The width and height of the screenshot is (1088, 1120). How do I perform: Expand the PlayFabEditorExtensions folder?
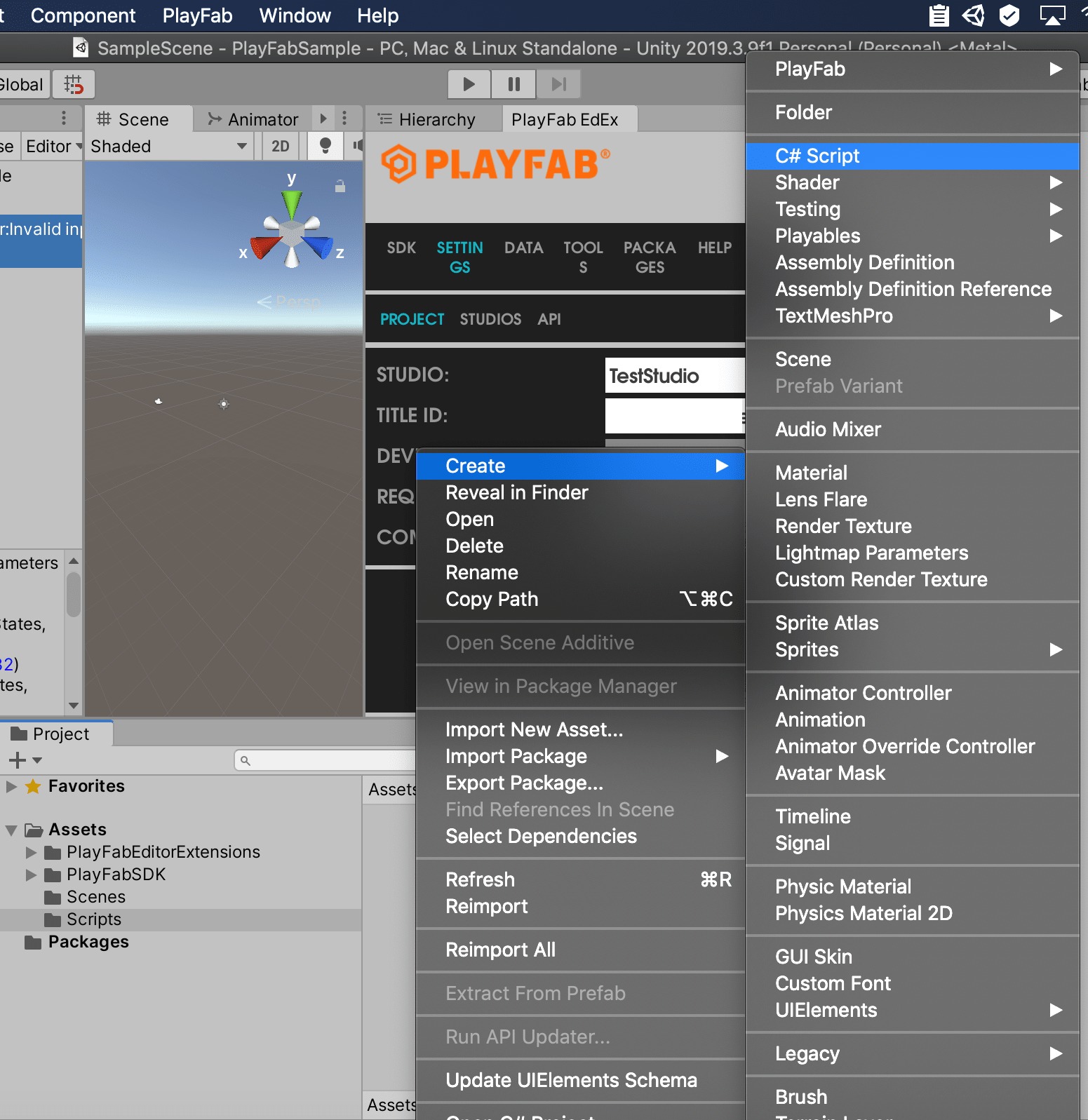pyautogui.click(x=31, y=853)
